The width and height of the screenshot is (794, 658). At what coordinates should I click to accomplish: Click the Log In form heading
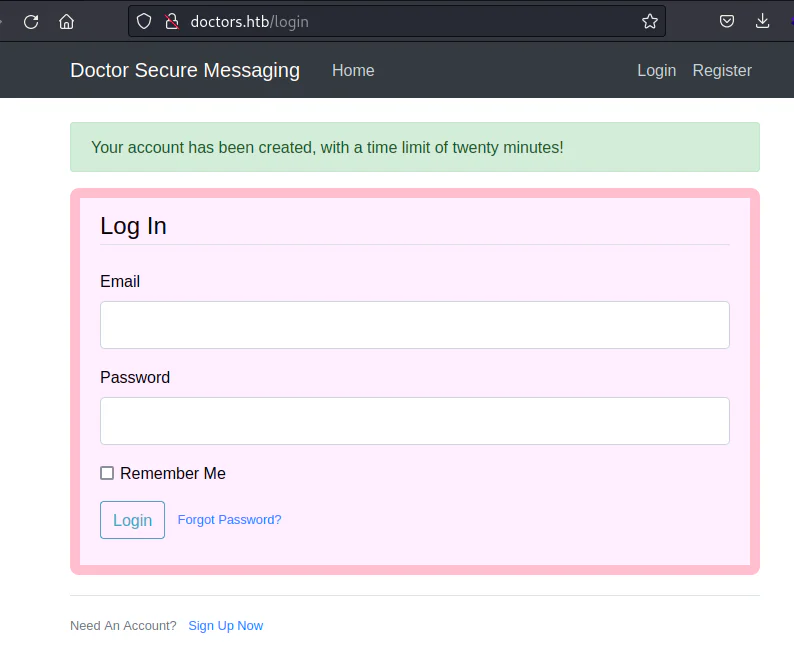[133, 226]
